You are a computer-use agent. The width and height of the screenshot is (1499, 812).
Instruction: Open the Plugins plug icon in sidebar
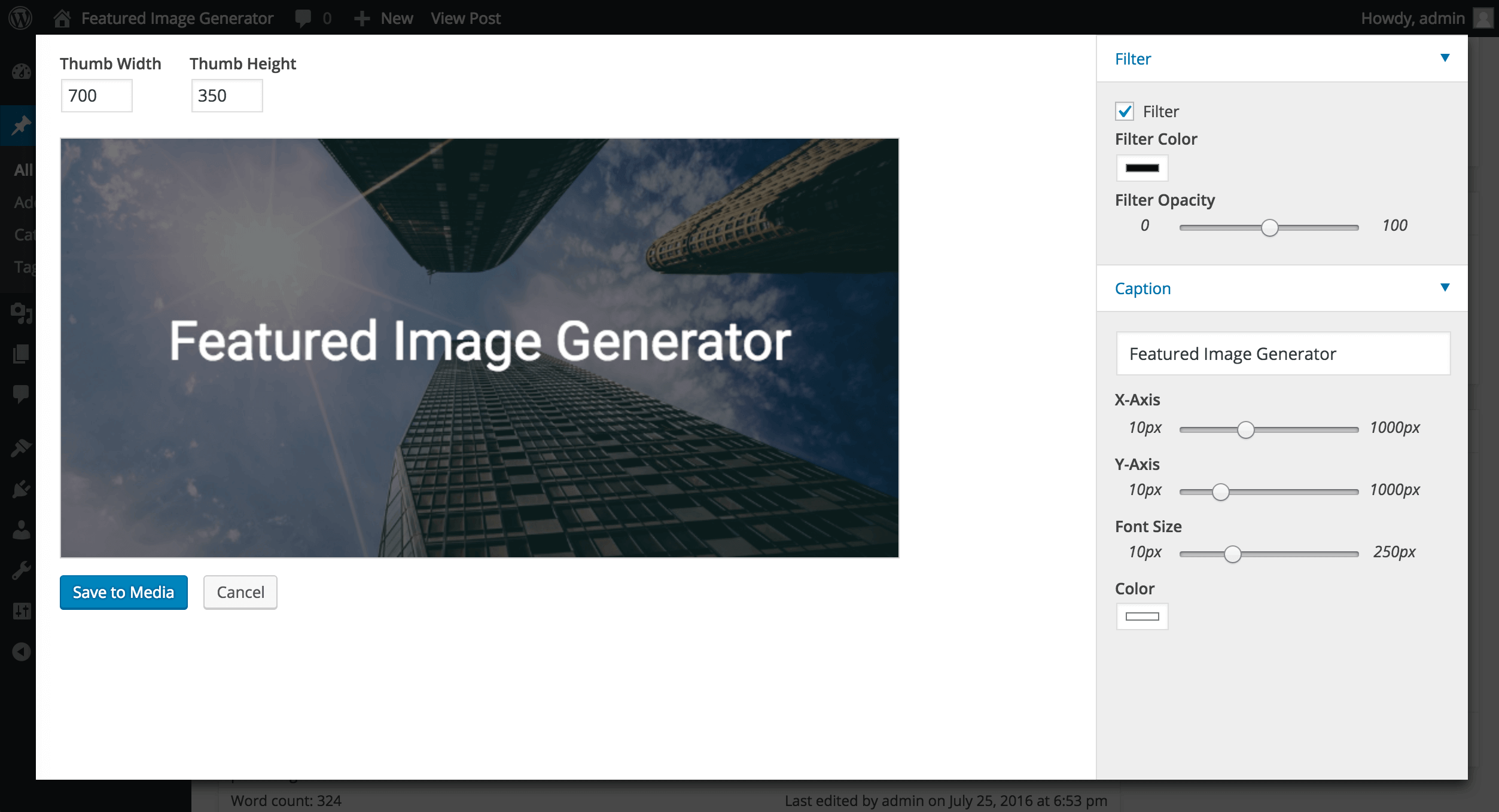(x=21, y=489)
